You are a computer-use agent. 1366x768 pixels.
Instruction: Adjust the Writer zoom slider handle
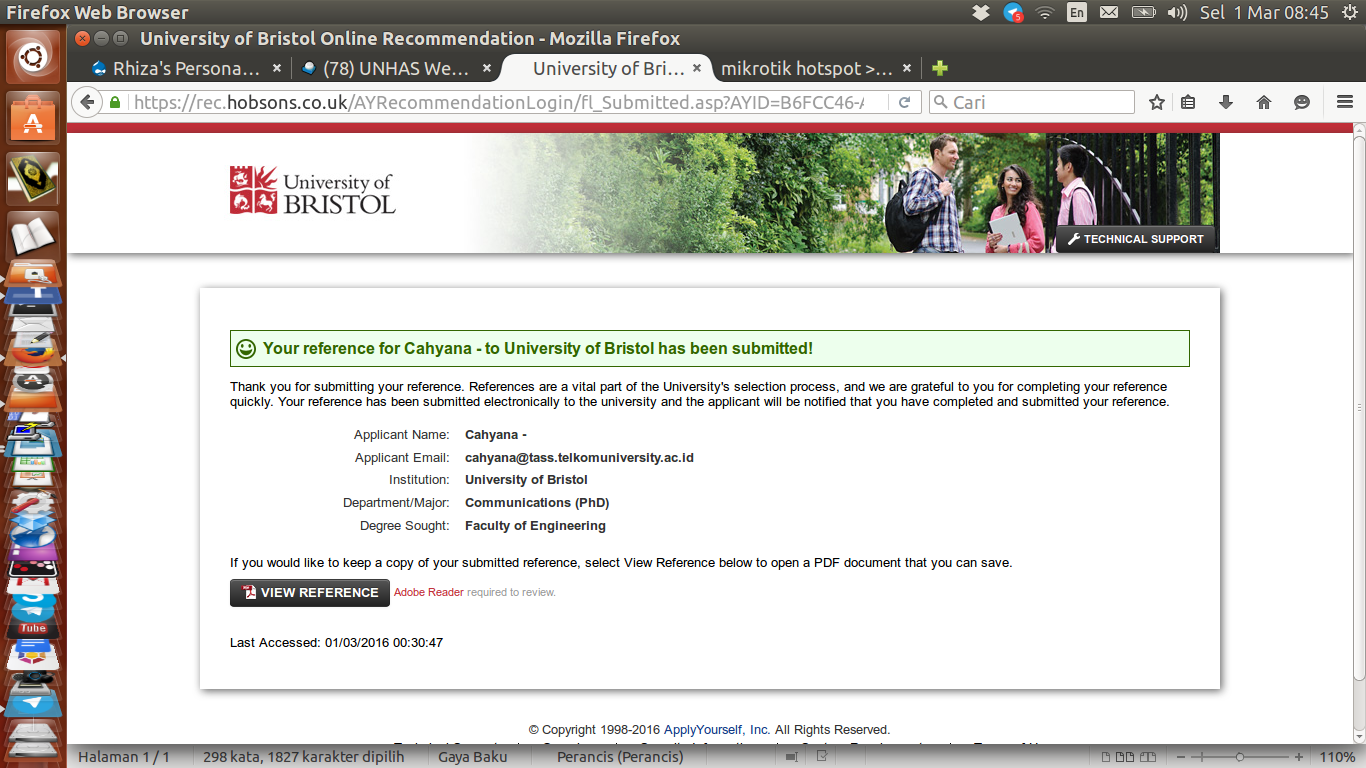coord(1240,757)
